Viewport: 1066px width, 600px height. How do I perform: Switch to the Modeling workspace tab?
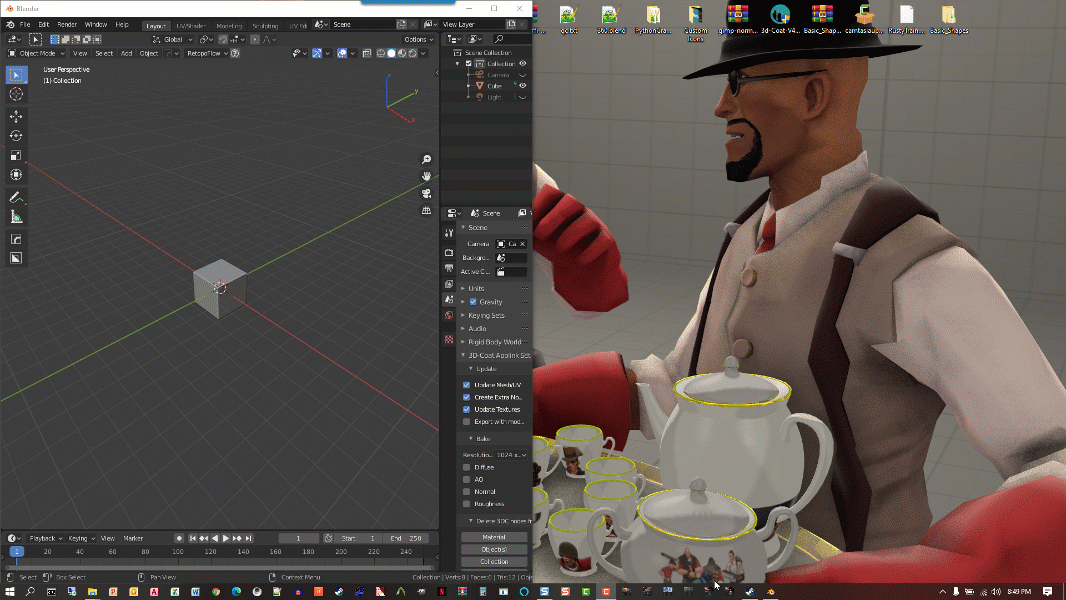[229, 26]
